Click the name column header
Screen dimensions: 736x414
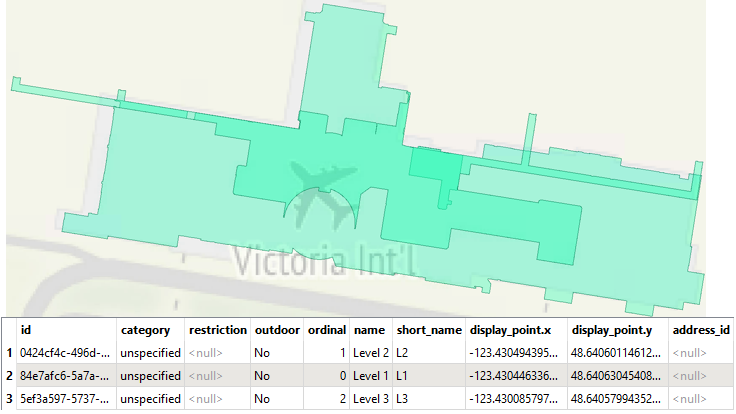point(371,330)
